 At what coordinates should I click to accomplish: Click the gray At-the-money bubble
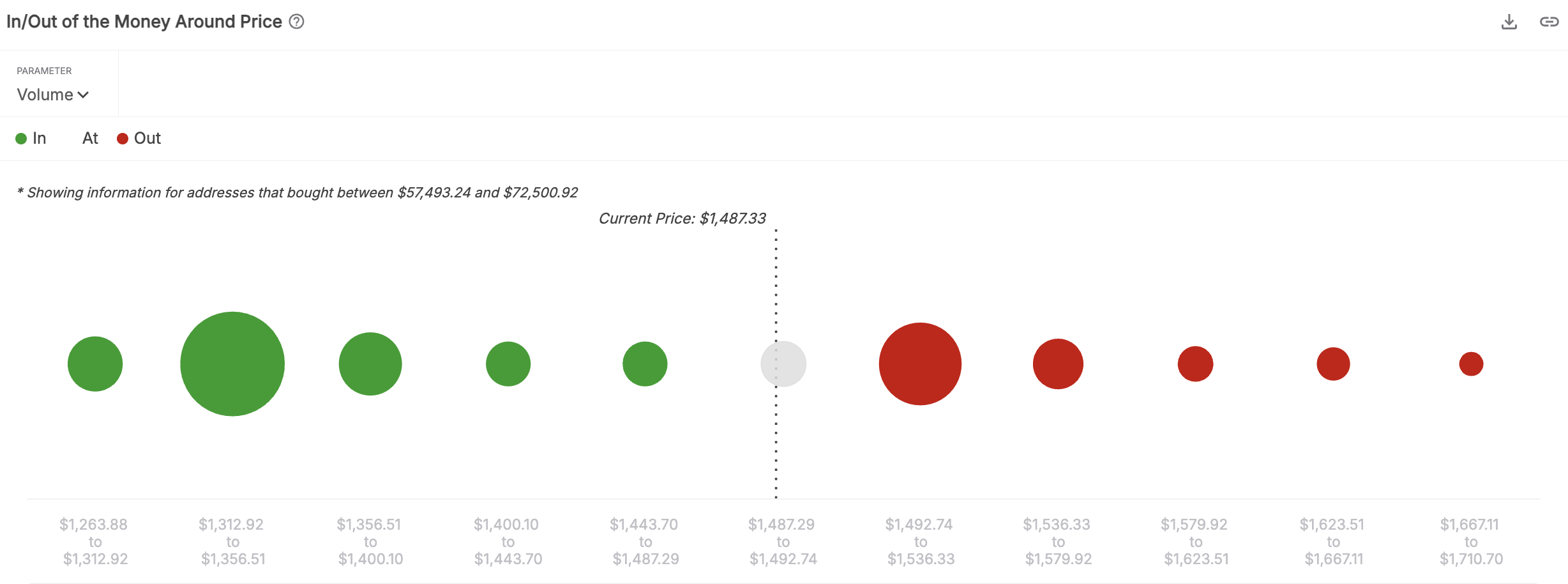[x=783, y=364]
